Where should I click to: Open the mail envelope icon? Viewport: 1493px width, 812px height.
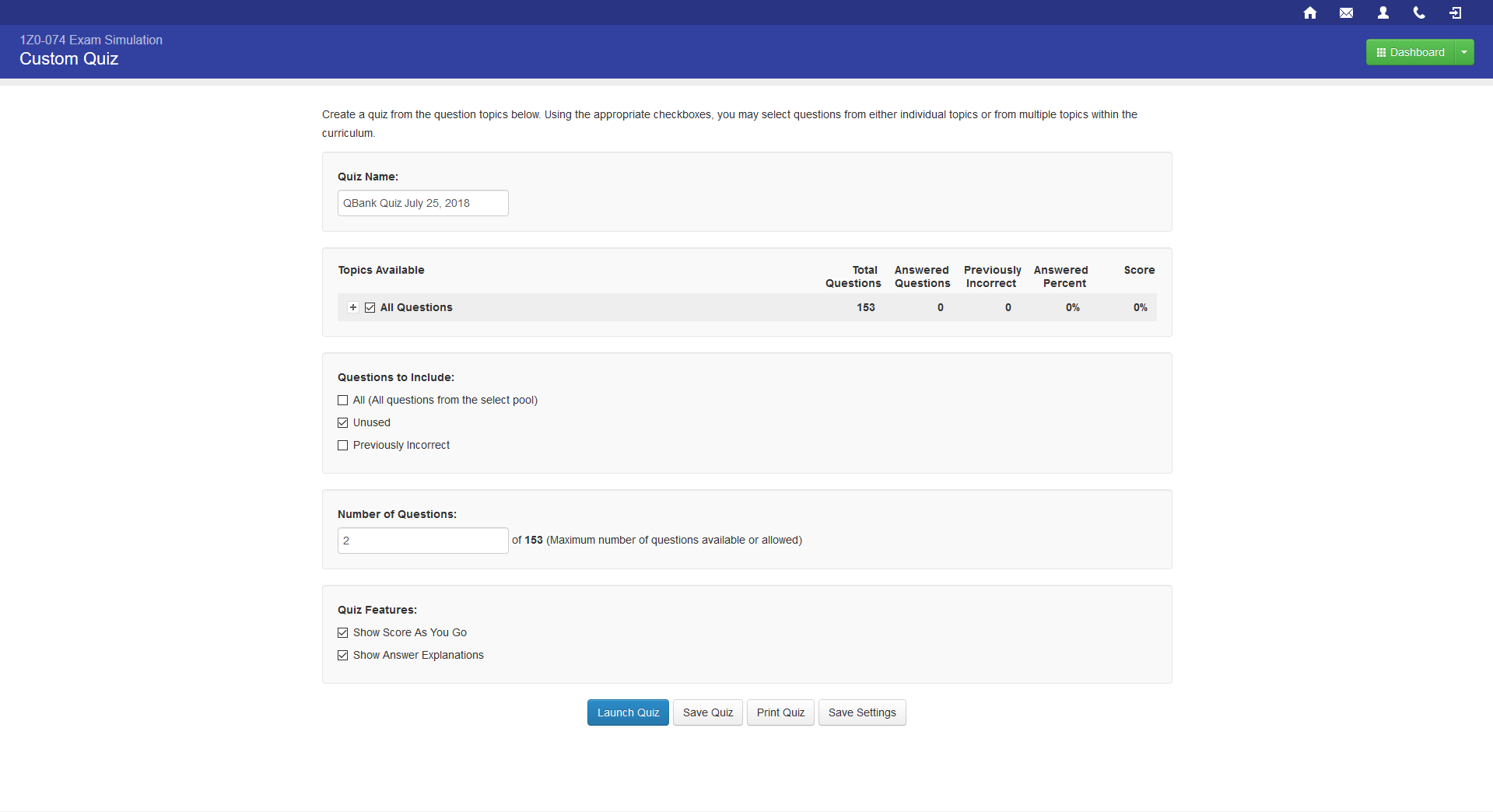[x=1346, y=12]
